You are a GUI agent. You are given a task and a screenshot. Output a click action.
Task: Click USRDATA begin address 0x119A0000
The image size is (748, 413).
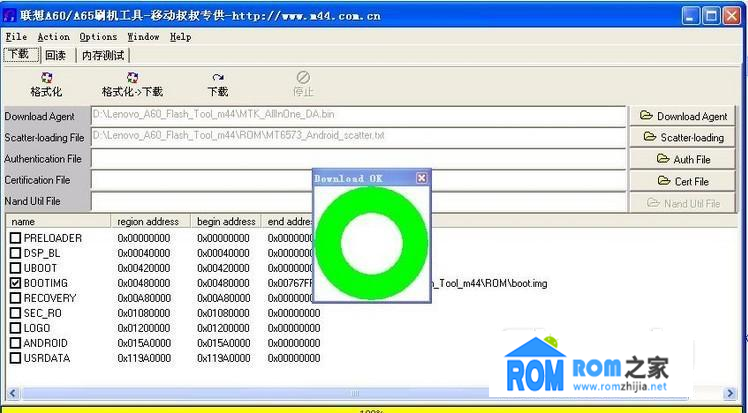pos(223,358)
